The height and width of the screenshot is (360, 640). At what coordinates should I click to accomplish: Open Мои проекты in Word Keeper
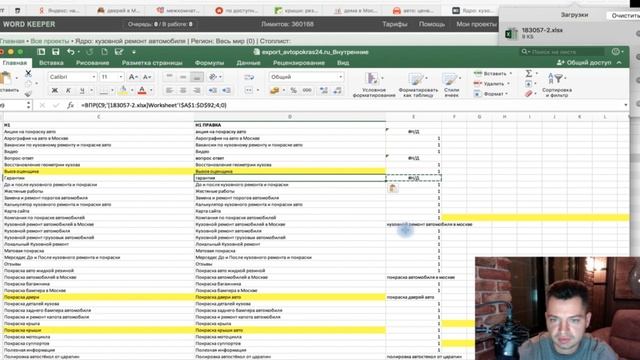point(476,24)
